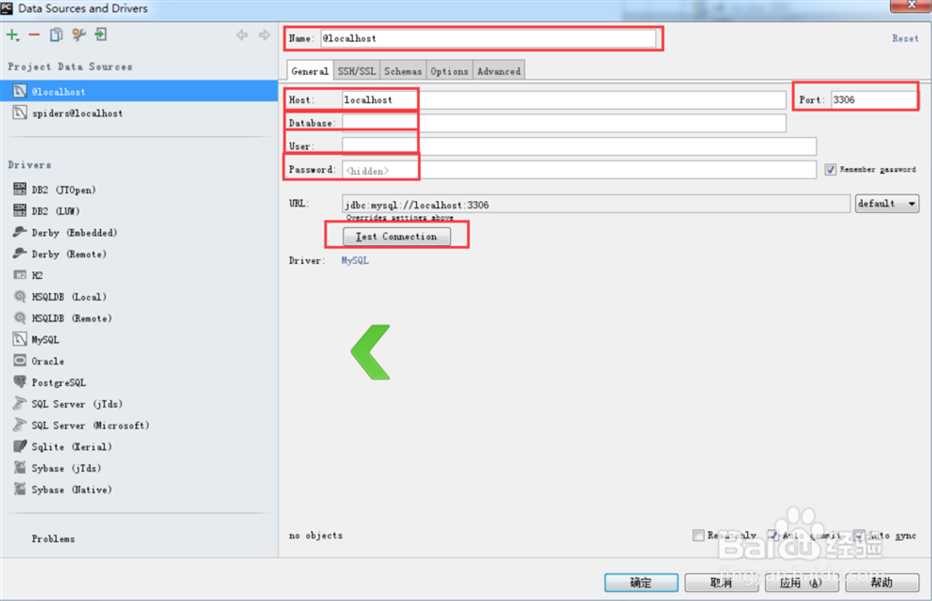
Task: Click the Test Connection button
Action: (x=396, y=237)
